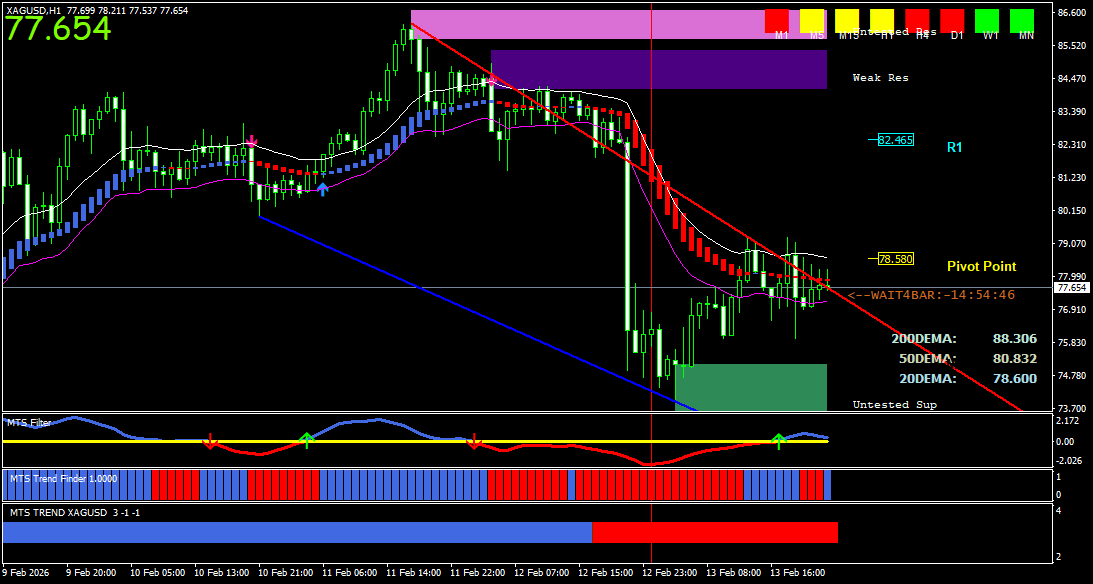Viewport: 1093px width, 584px height.
Task: Click the magenta down arrow near 10 Feb 21:00
Action: coord(252,142)
